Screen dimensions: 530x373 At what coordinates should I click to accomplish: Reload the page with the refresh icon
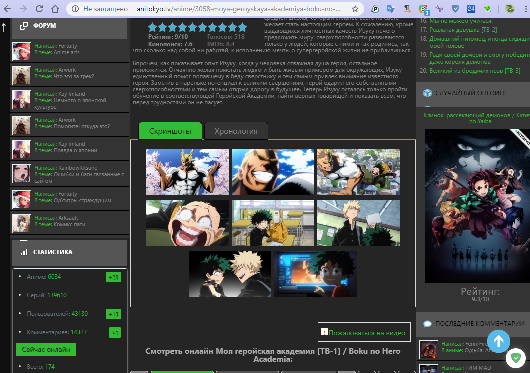coord(39,9)
